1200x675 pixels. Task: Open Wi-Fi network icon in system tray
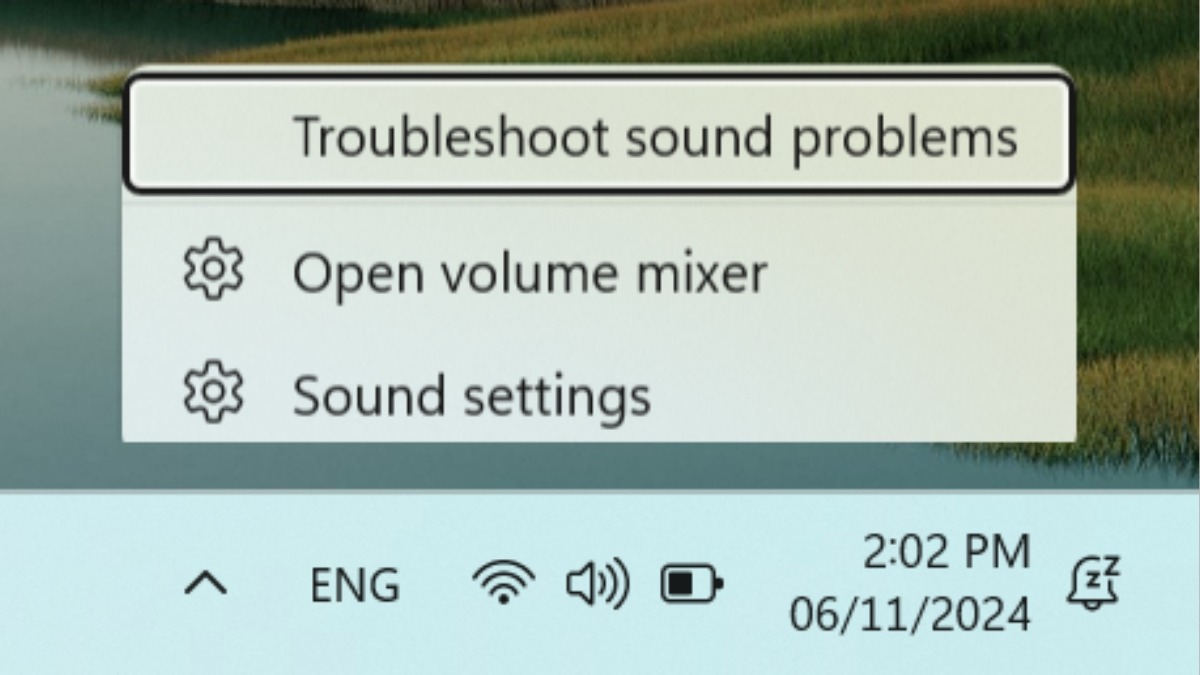(x=503, y=583)
